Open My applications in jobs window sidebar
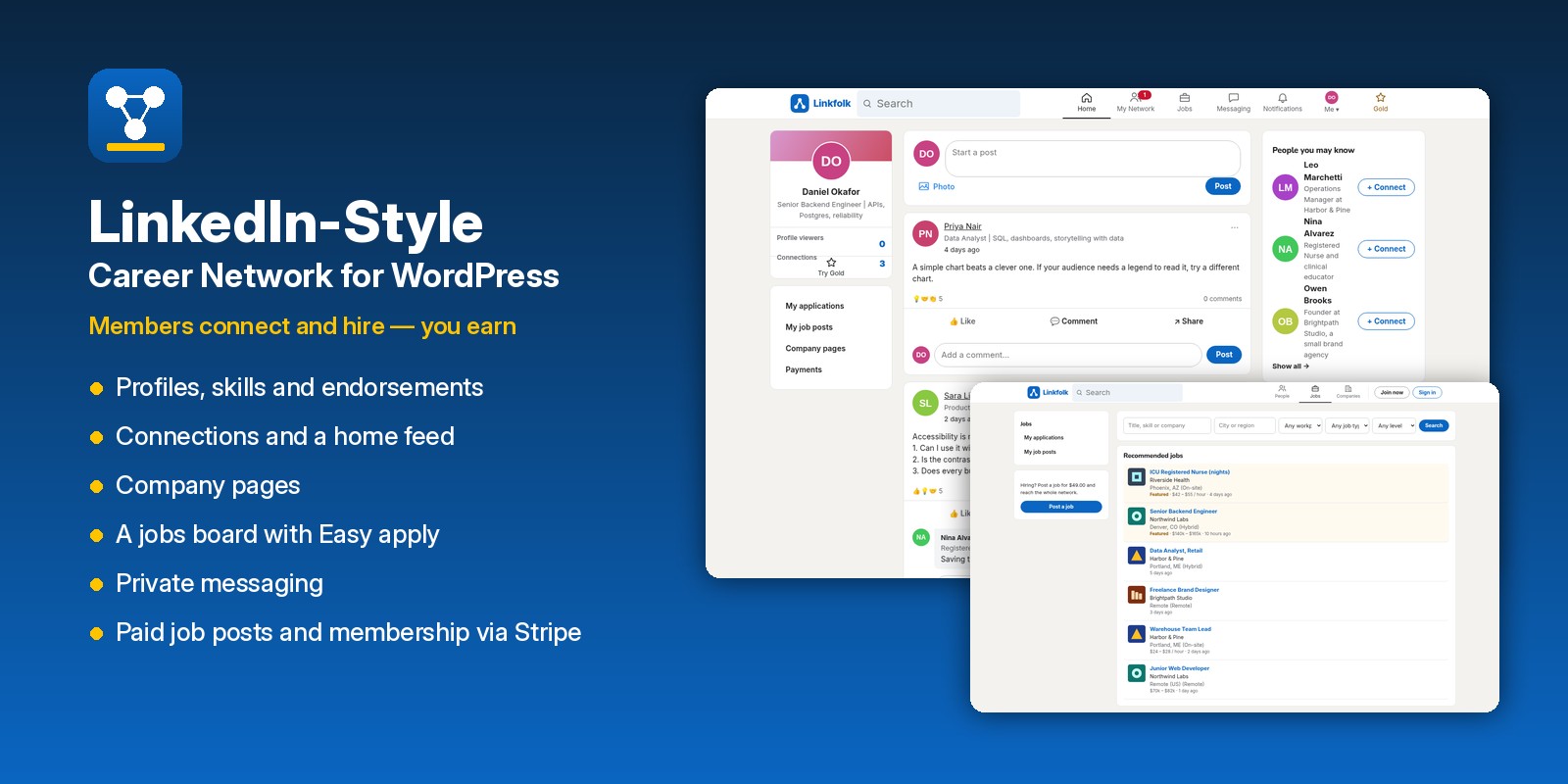The image size is (1568, 784). tap(1044, 438)
